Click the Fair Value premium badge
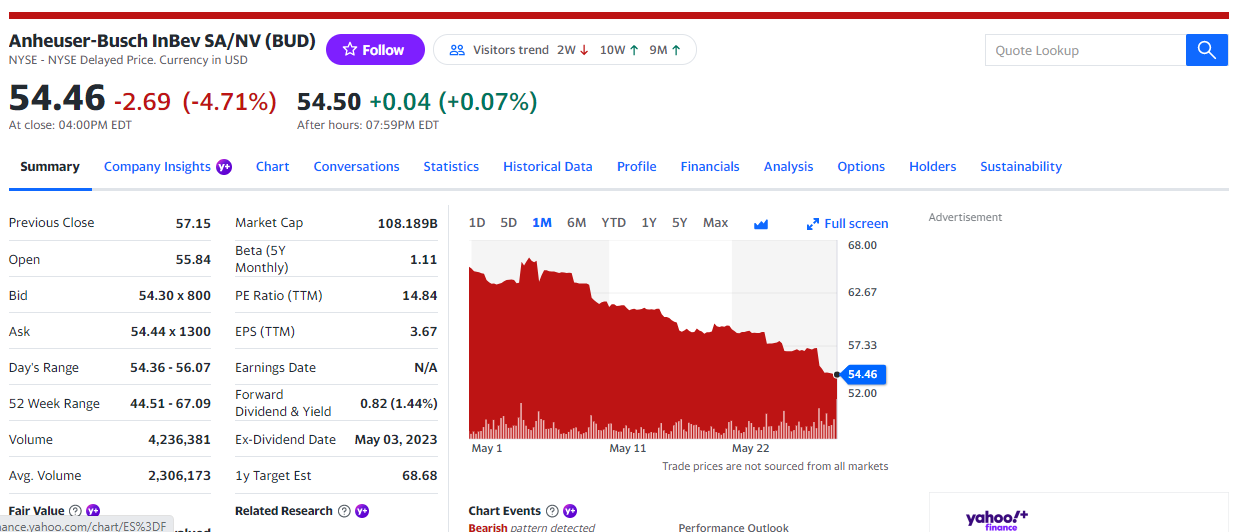Screen dimensions: 1244x532 coord(93,511)
